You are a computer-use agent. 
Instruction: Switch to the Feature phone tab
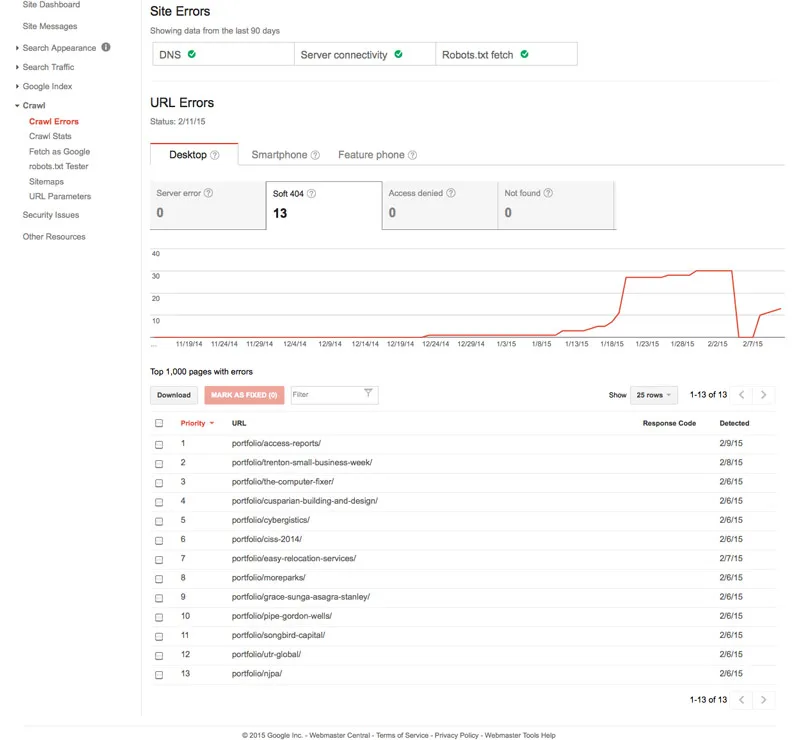click(x=377, y=155)
